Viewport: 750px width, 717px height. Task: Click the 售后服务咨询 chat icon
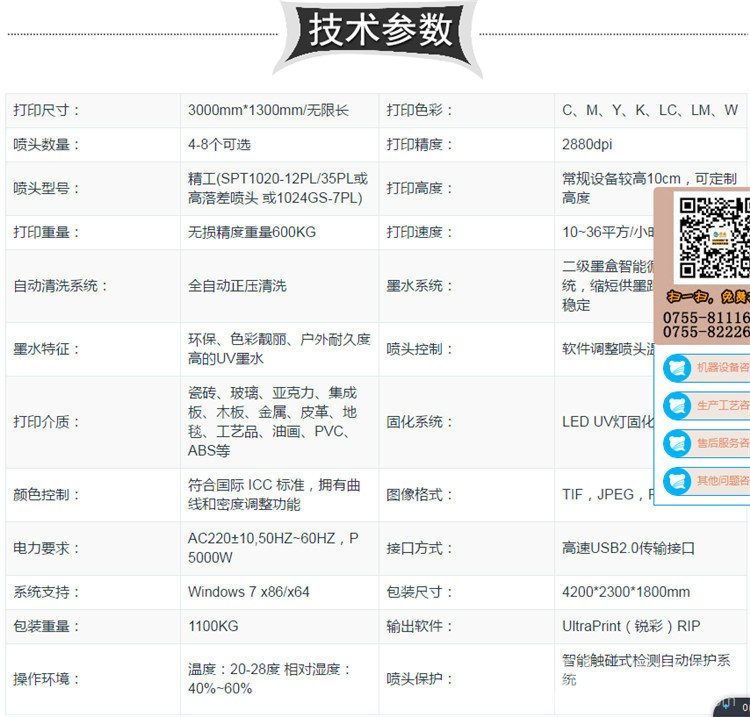click(677, 443)
